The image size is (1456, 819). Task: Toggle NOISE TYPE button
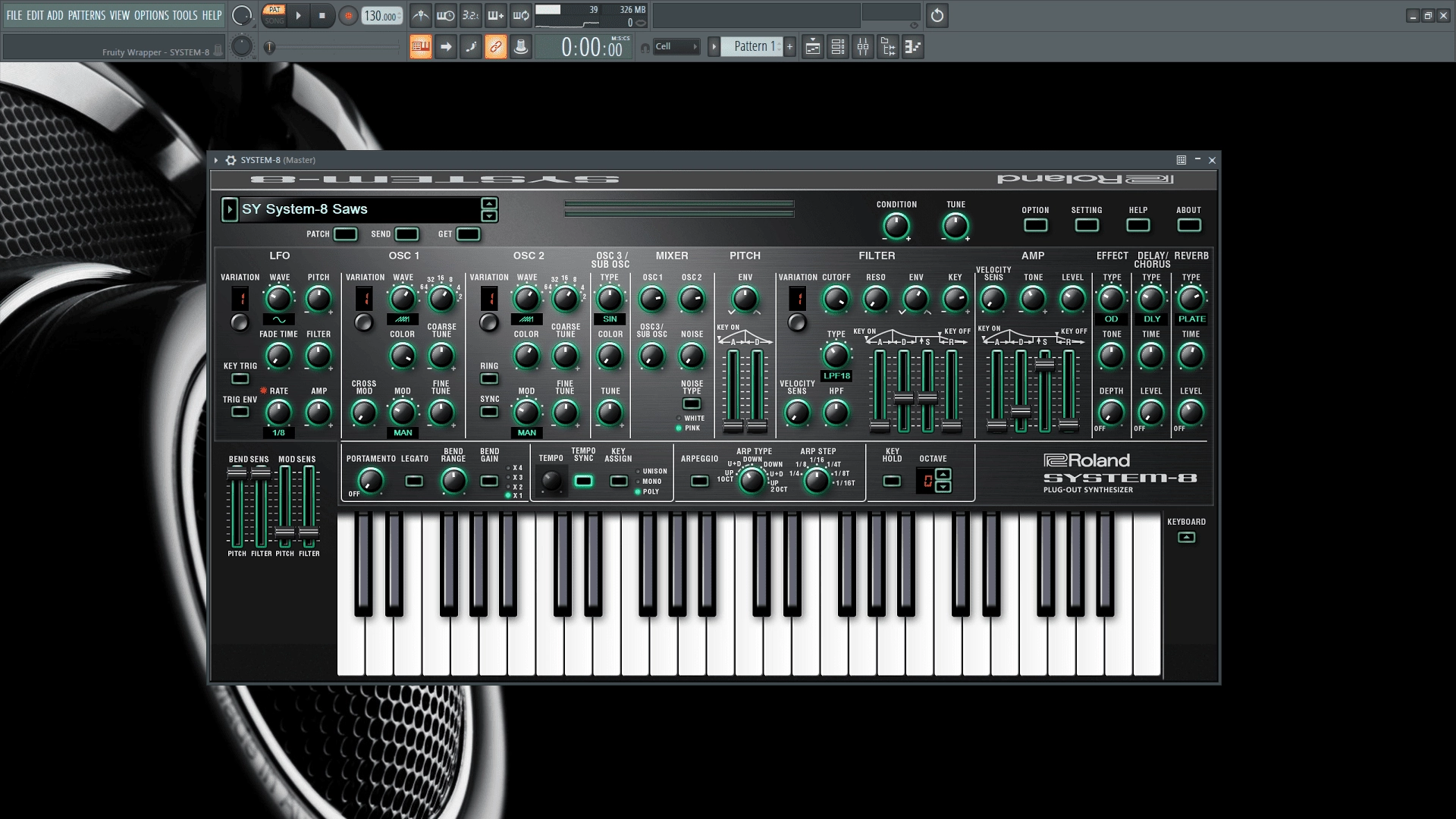click(692, 403)
